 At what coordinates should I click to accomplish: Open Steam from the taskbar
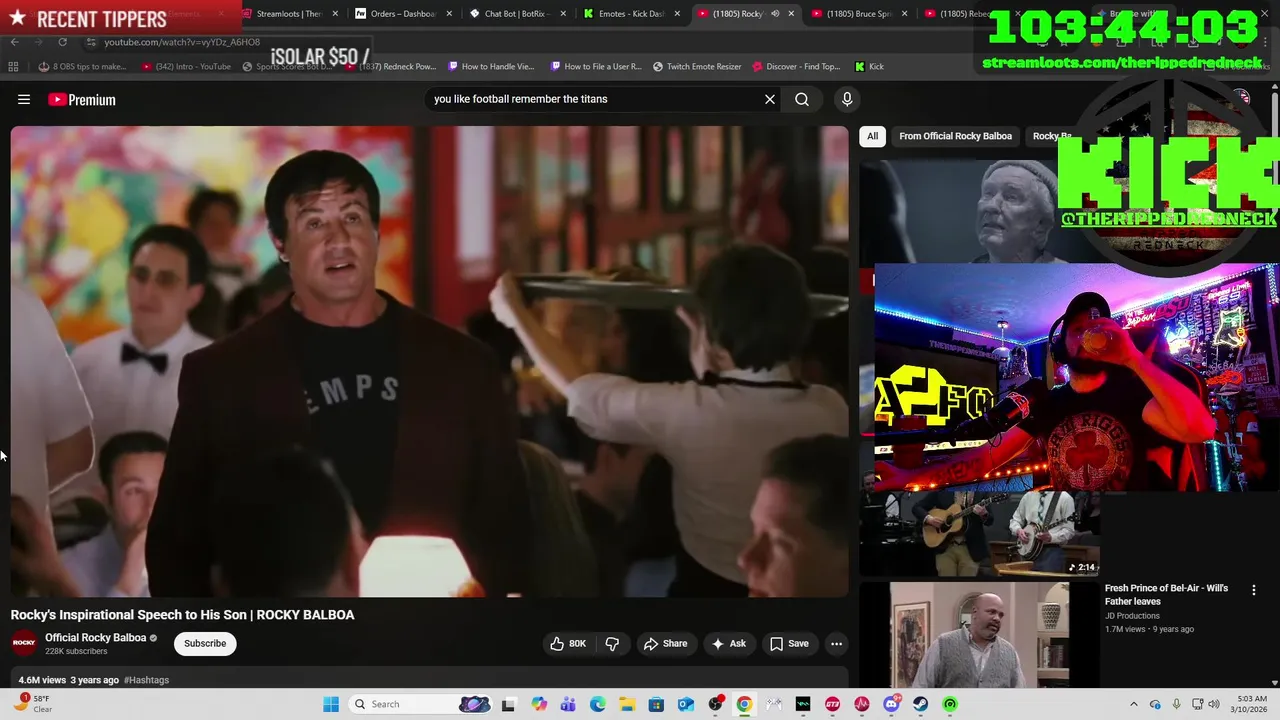click(920, 704)
